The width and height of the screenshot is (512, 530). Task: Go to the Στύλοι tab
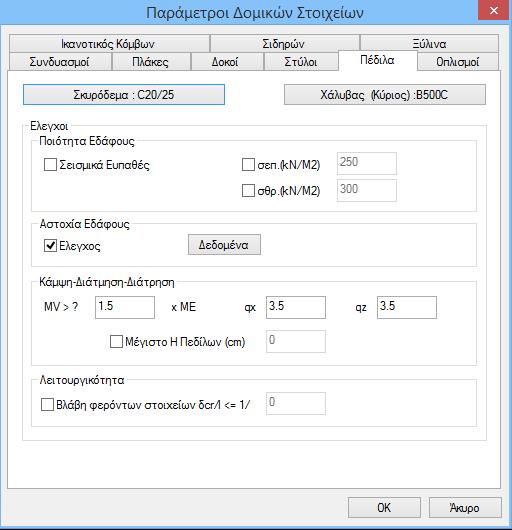pyautogui.click(x=301, y=62)
